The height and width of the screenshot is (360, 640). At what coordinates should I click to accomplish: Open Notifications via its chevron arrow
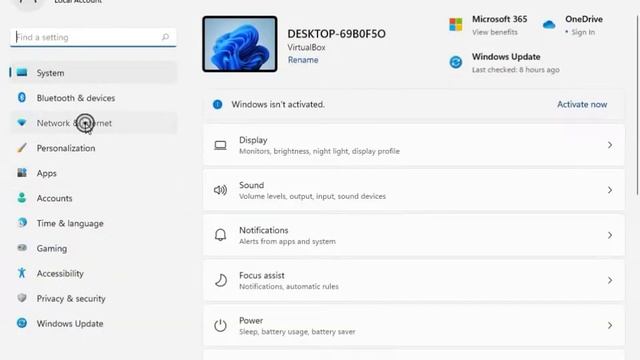[x=610, y=235]
